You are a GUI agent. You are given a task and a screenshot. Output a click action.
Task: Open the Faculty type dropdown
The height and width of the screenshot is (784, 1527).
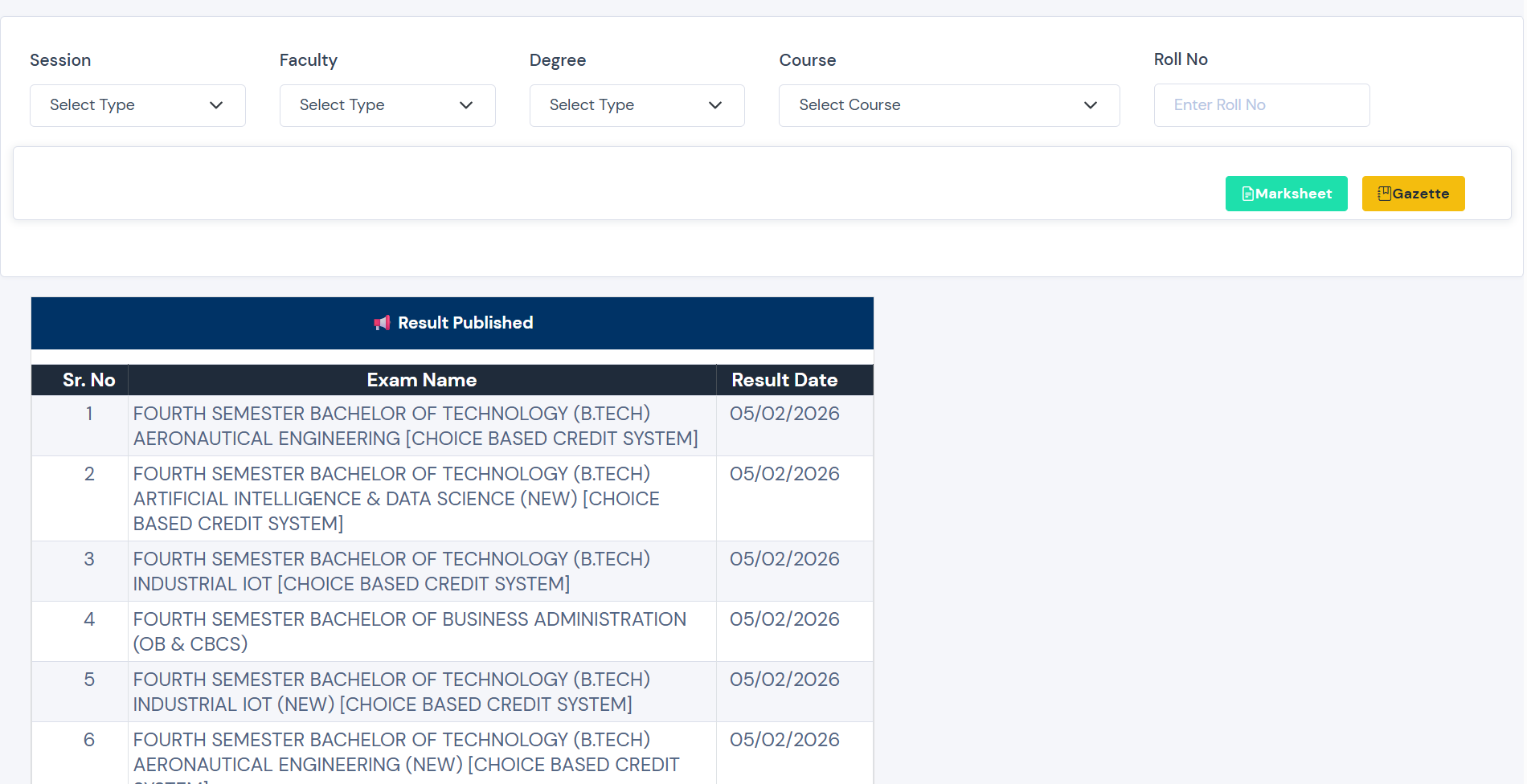click(387, 105)
